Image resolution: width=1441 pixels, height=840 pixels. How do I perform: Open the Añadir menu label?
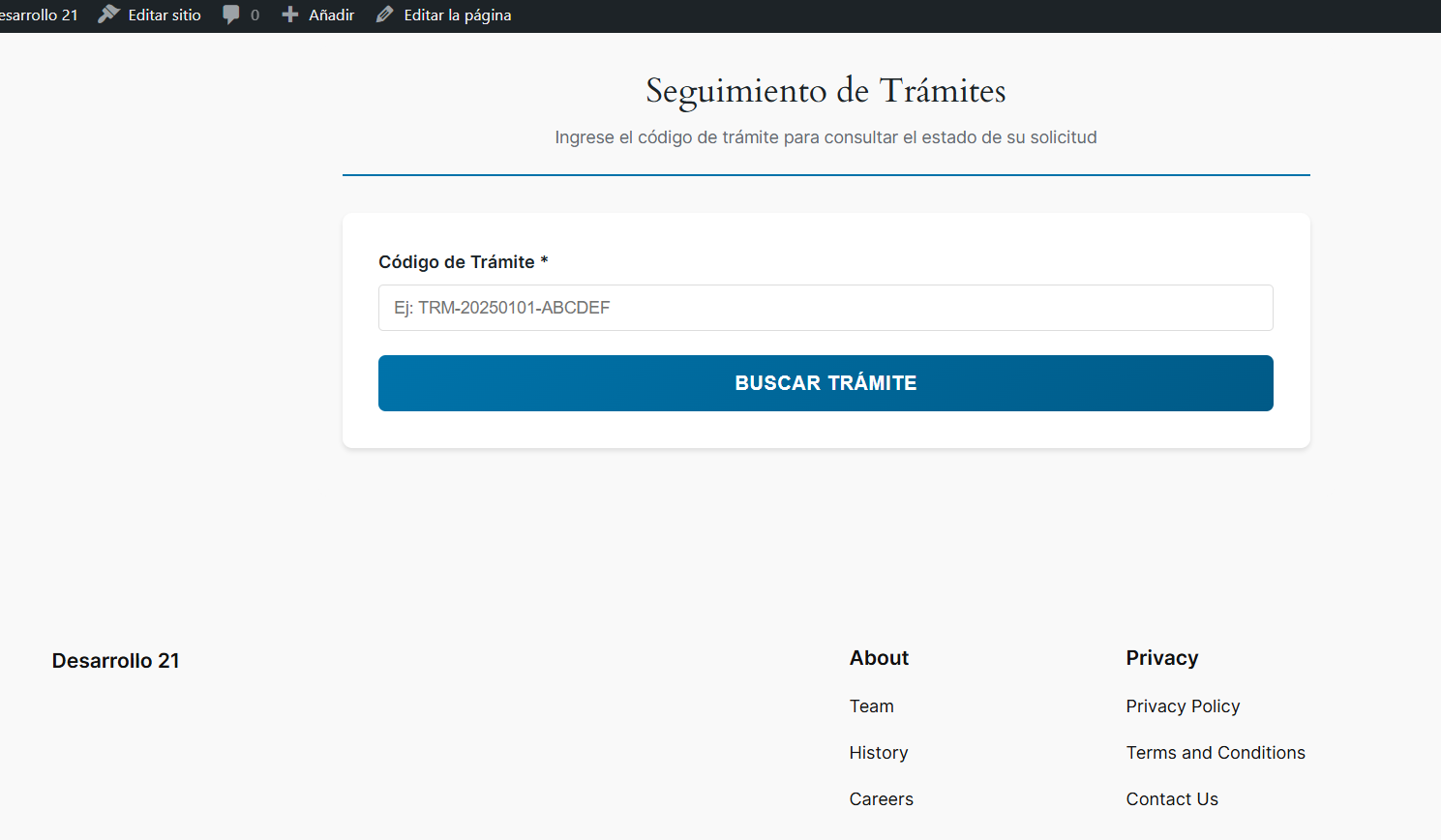(x=331, y=15)
